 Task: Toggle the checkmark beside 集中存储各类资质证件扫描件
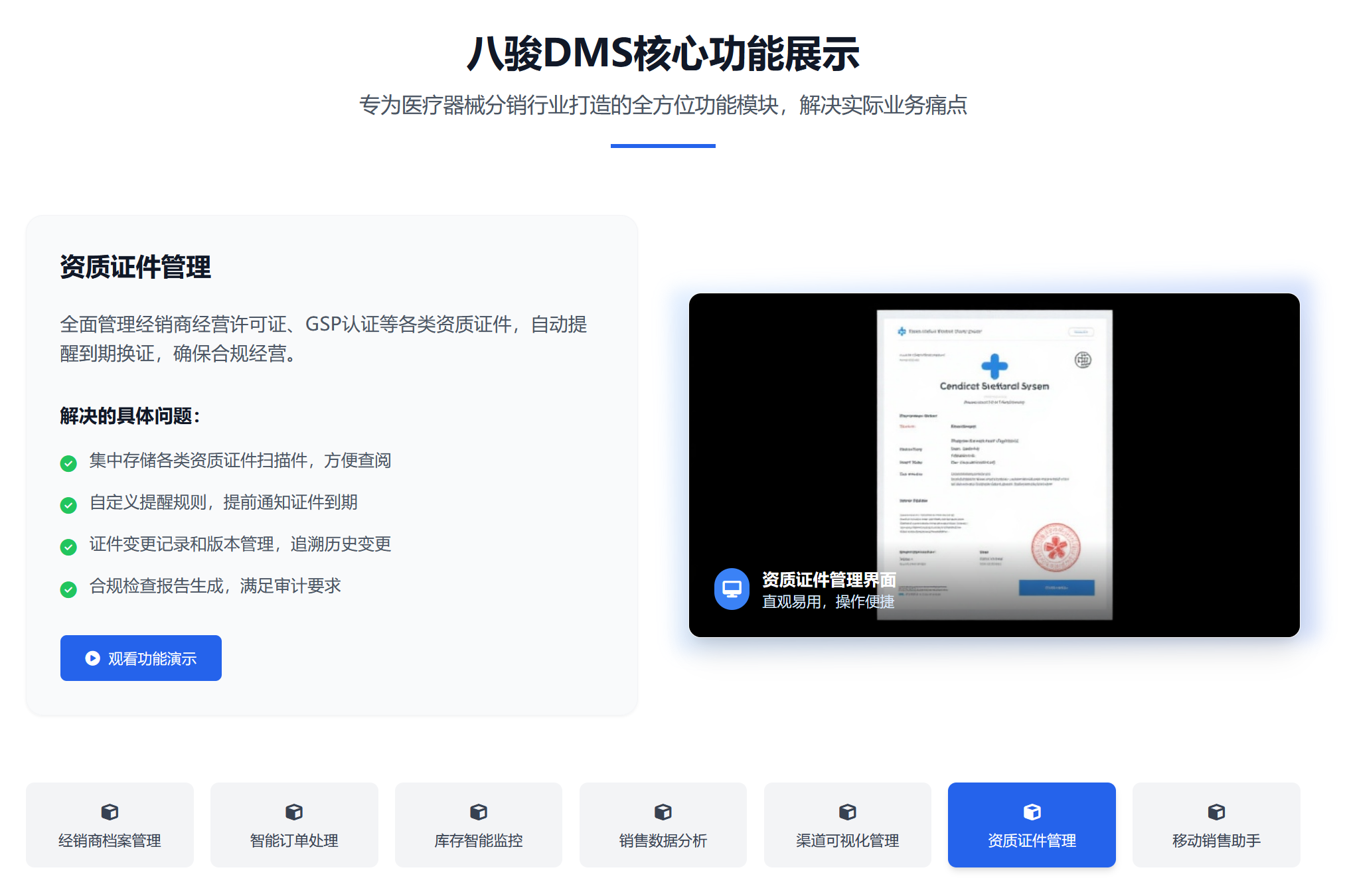68,463
